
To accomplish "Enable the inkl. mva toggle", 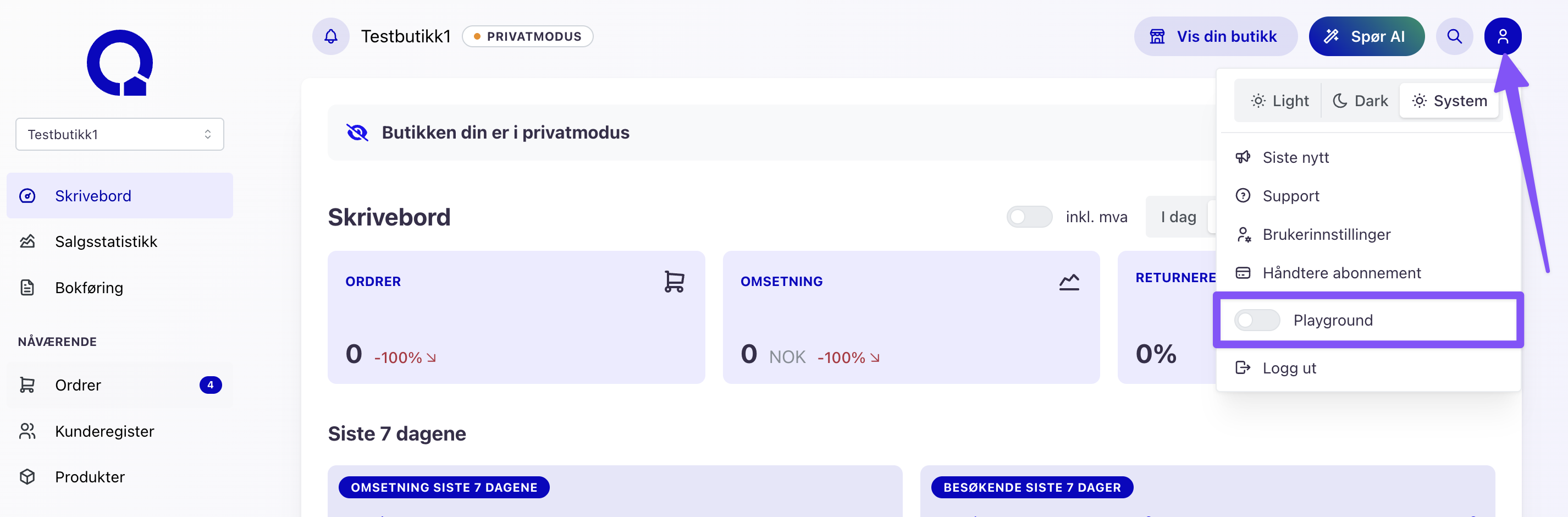I will tap(1029, 217).
